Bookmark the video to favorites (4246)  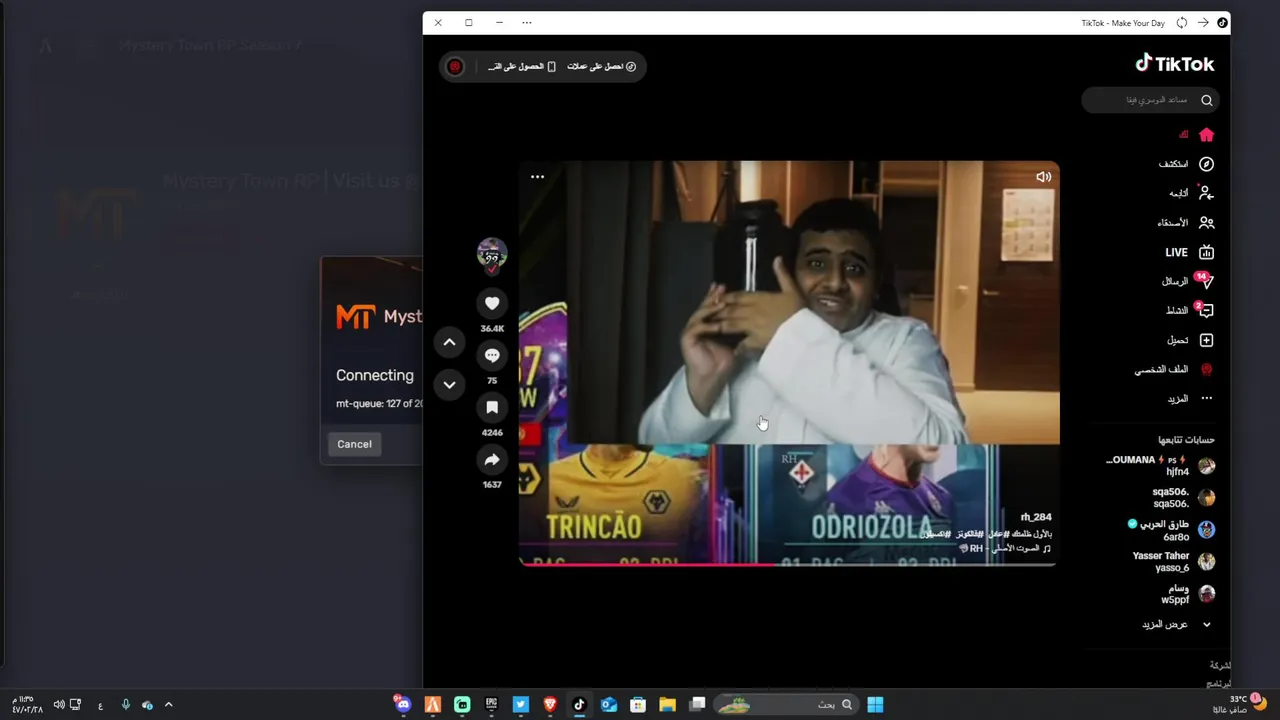492,407
